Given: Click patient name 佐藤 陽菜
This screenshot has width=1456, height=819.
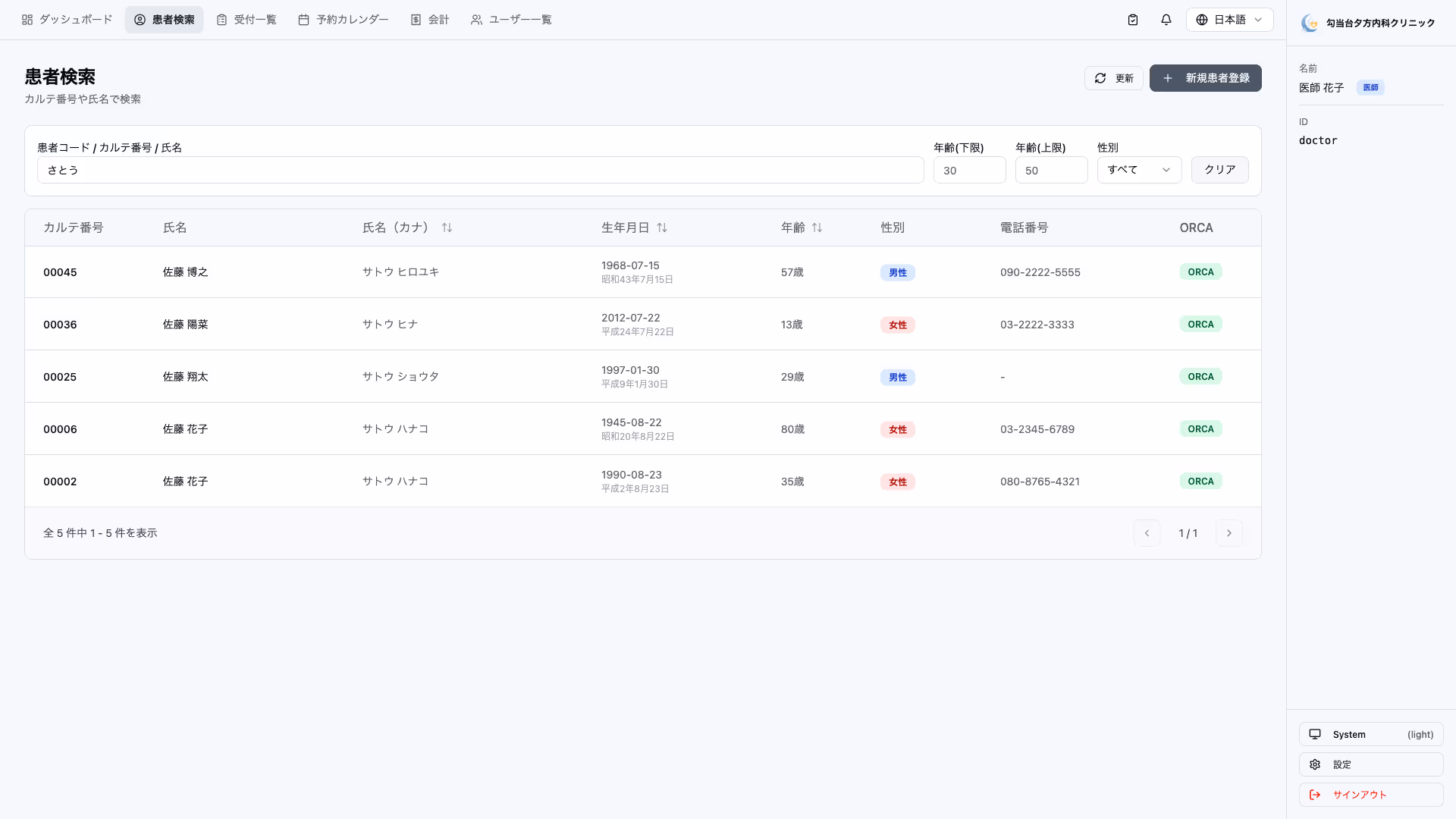Looking at the screenshot, I should coord(186,325).
